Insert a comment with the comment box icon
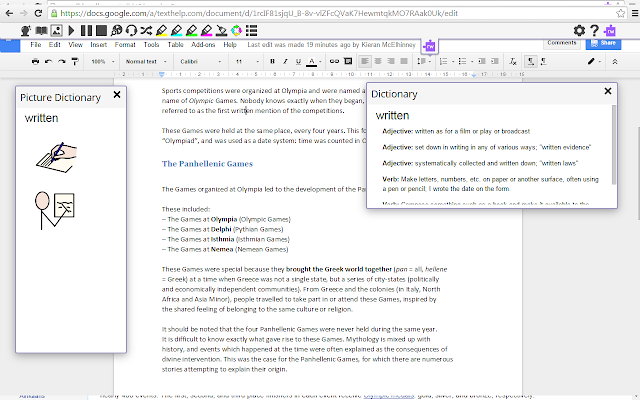 [348, 62]
